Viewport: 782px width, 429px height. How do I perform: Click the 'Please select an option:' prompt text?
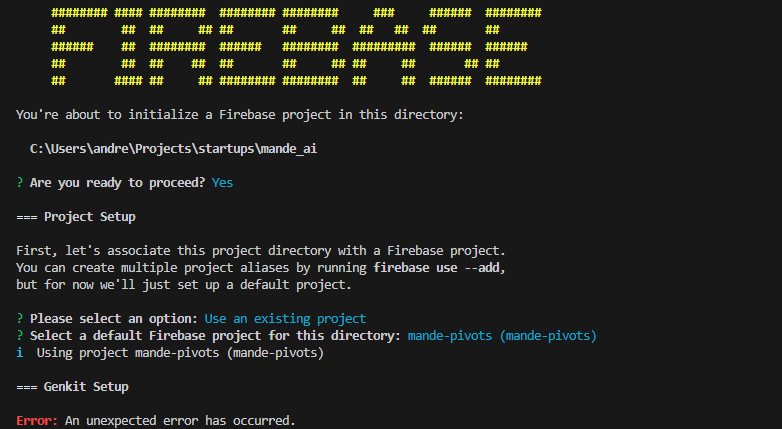[114, 319]
